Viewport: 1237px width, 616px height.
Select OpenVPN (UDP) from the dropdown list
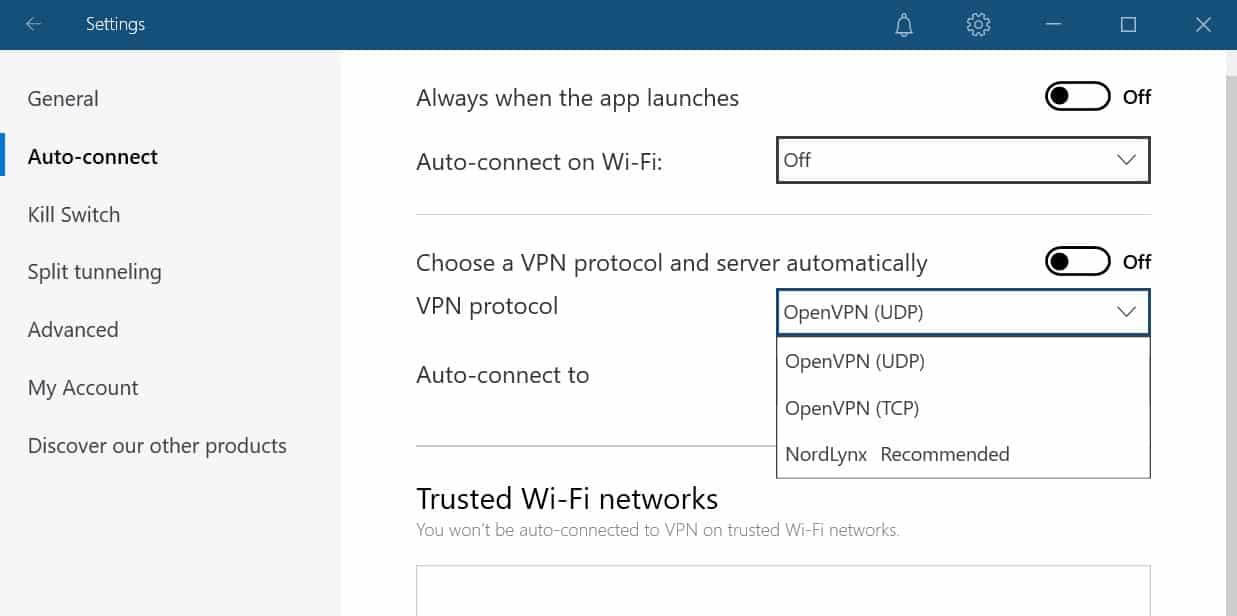(x=852, y=361)
